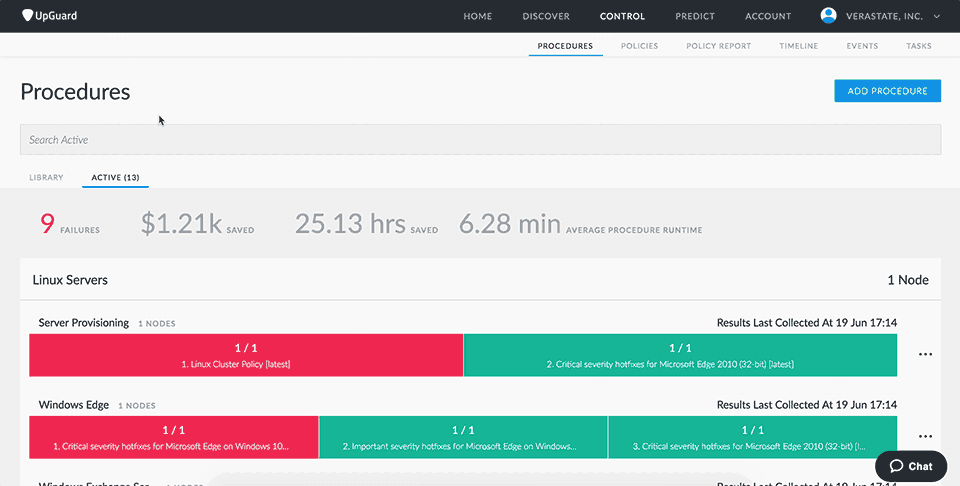The image size is (960, 486).
Task: Click the ADD PROCEDURE button
Action: pos(887,91)
